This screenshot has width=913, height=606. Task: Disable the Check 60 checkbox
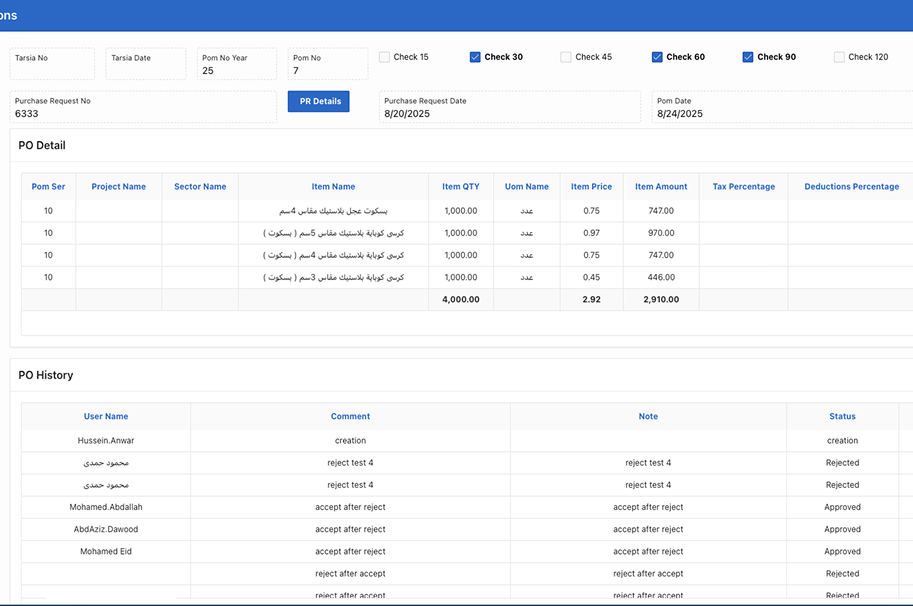657,57
